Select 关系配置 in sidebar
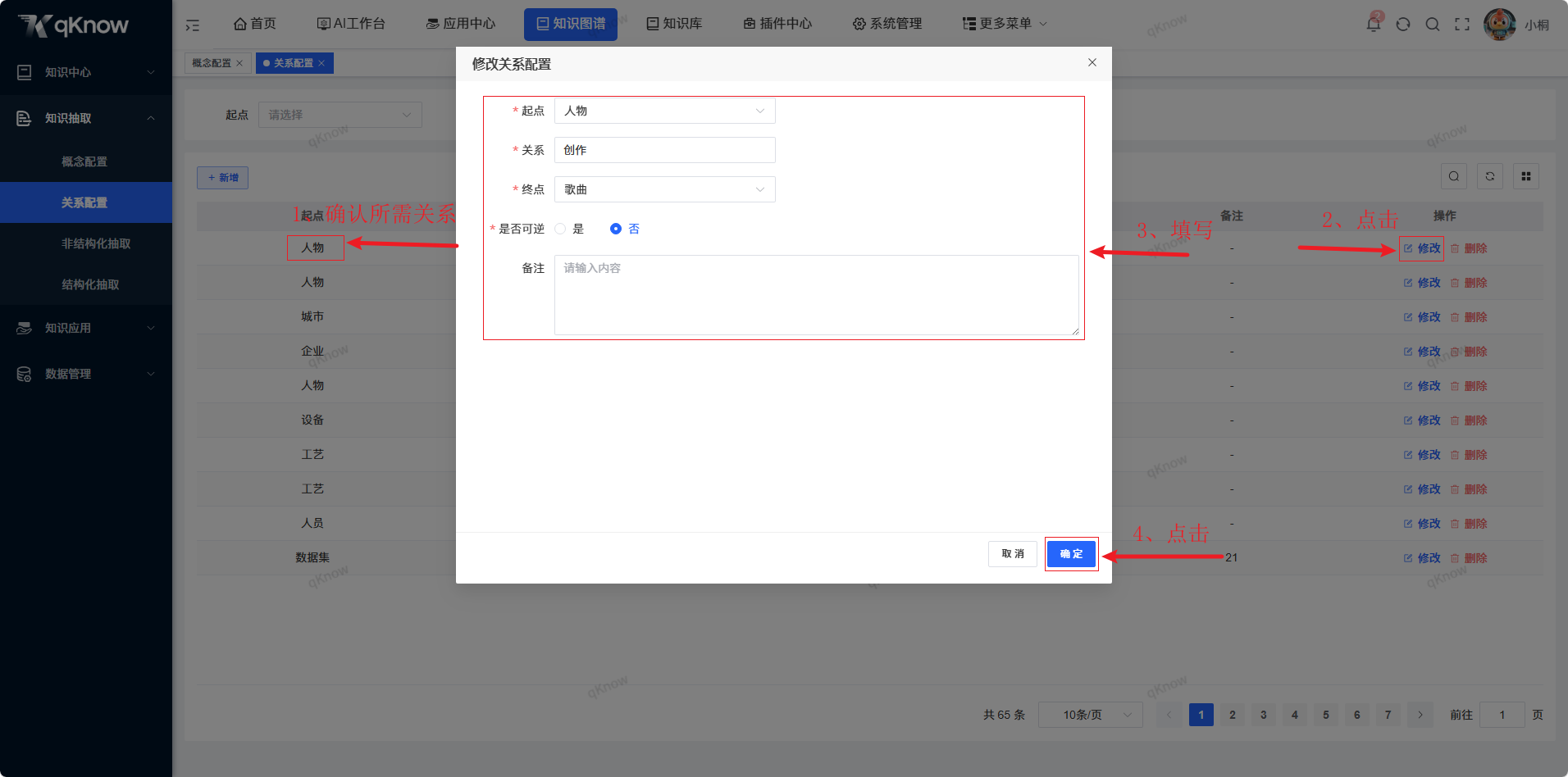The image size is (1568, 777). 86,202
